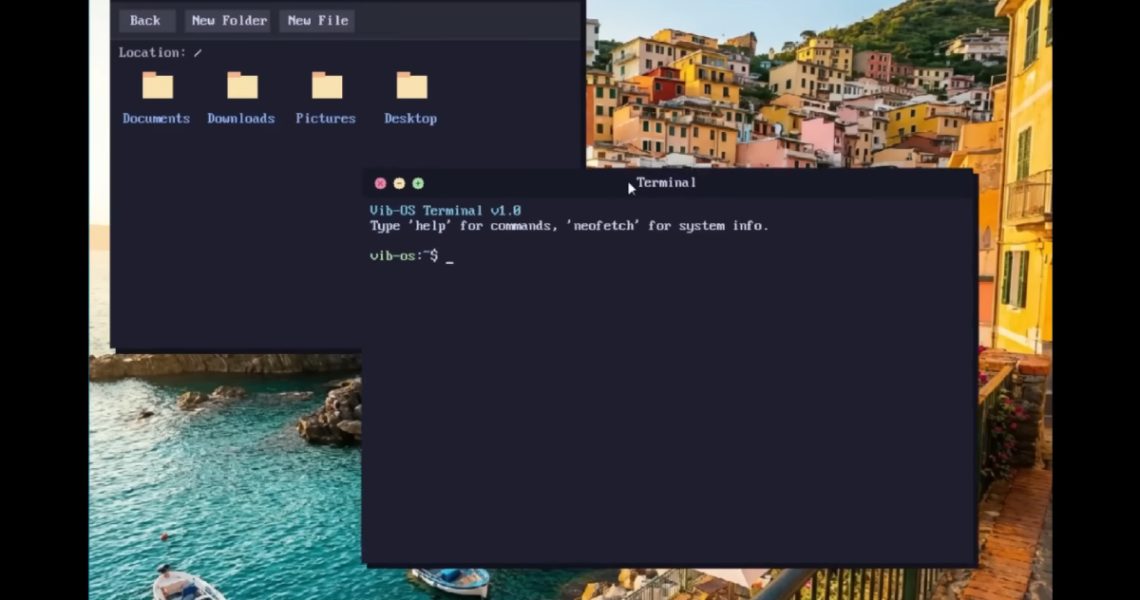Maximize Terminal using the green button
The height and width of the screenshot is (600, 1140).
[418, 183]
